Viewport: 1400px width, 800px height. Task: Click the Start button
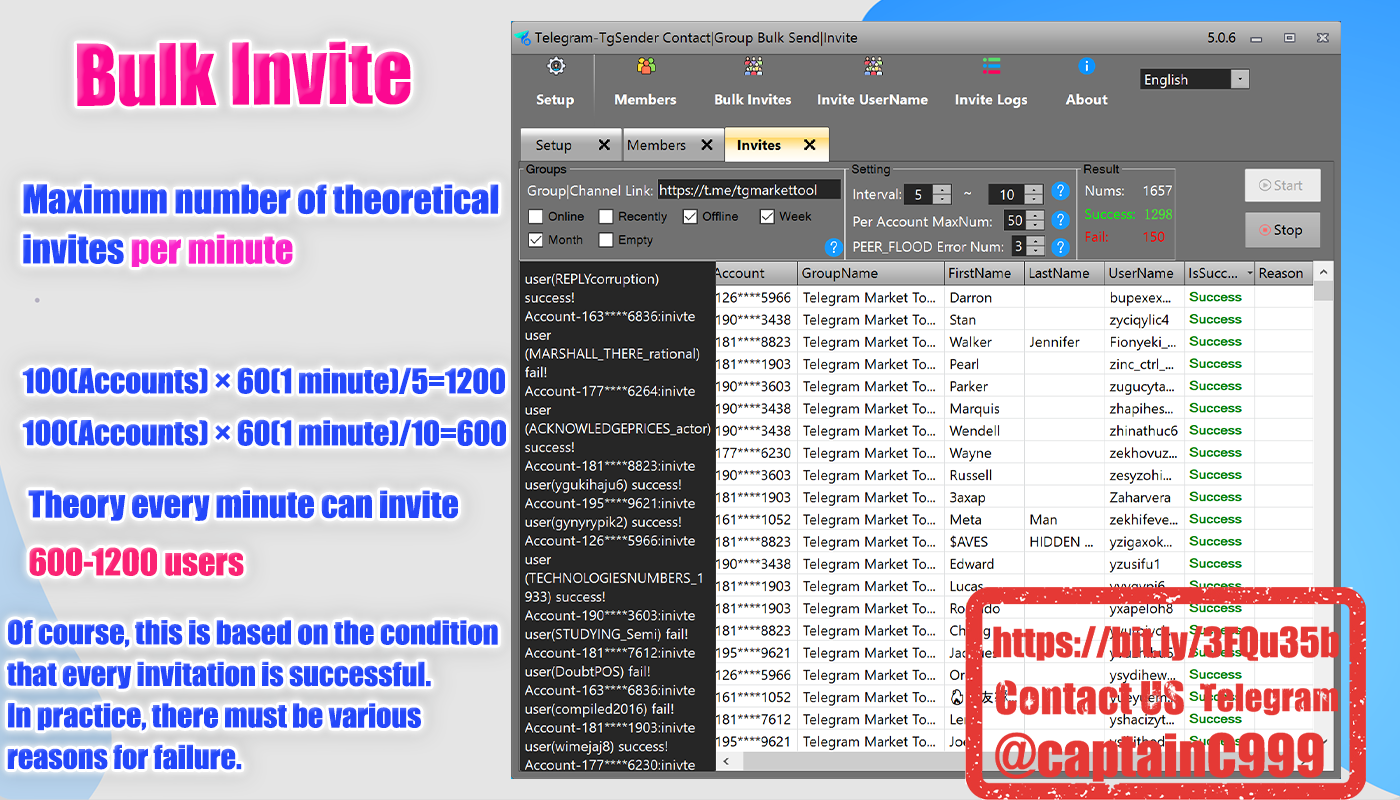(x=1282, y=185)
